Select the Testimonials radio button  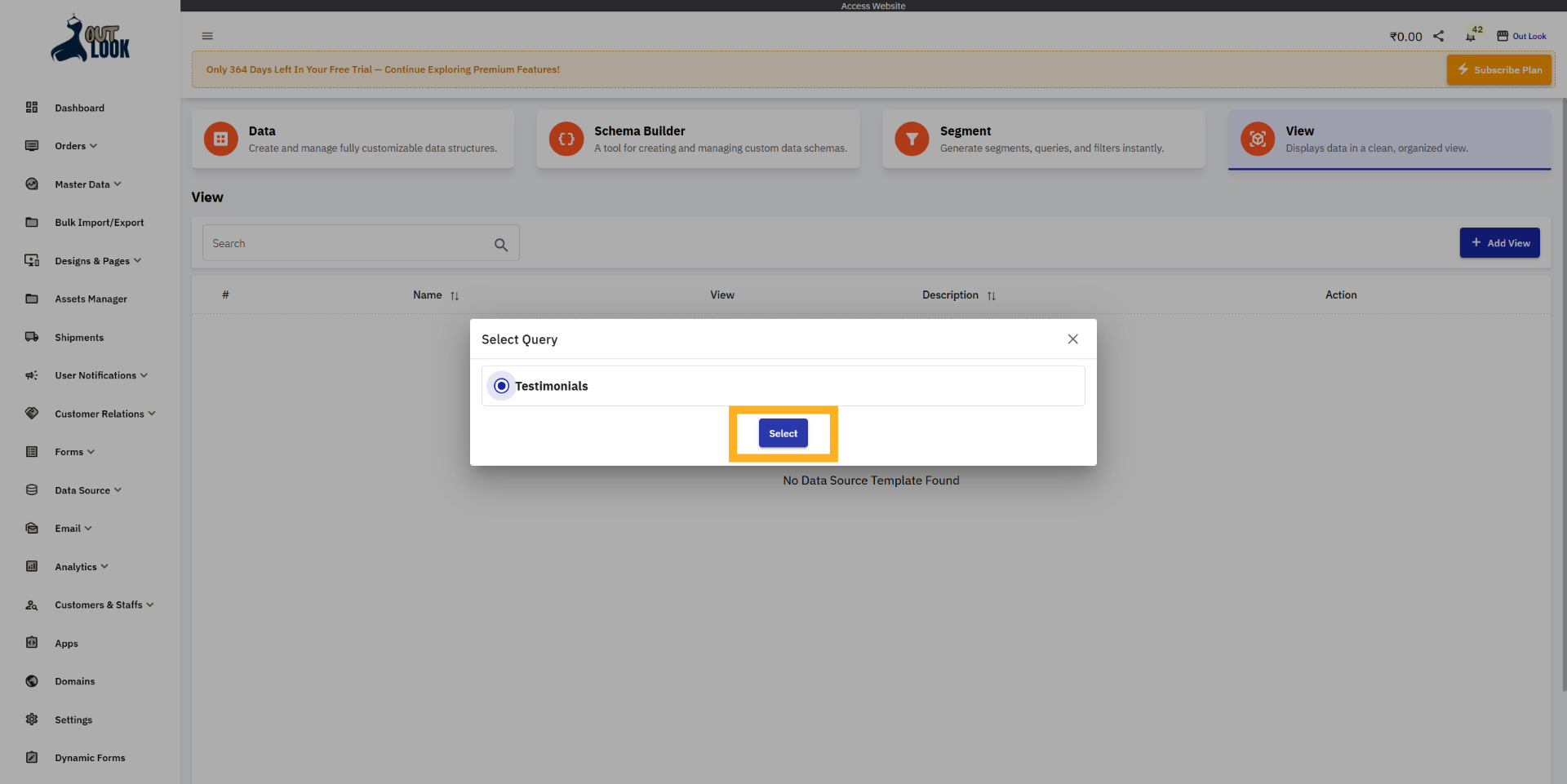click(500, 385)
